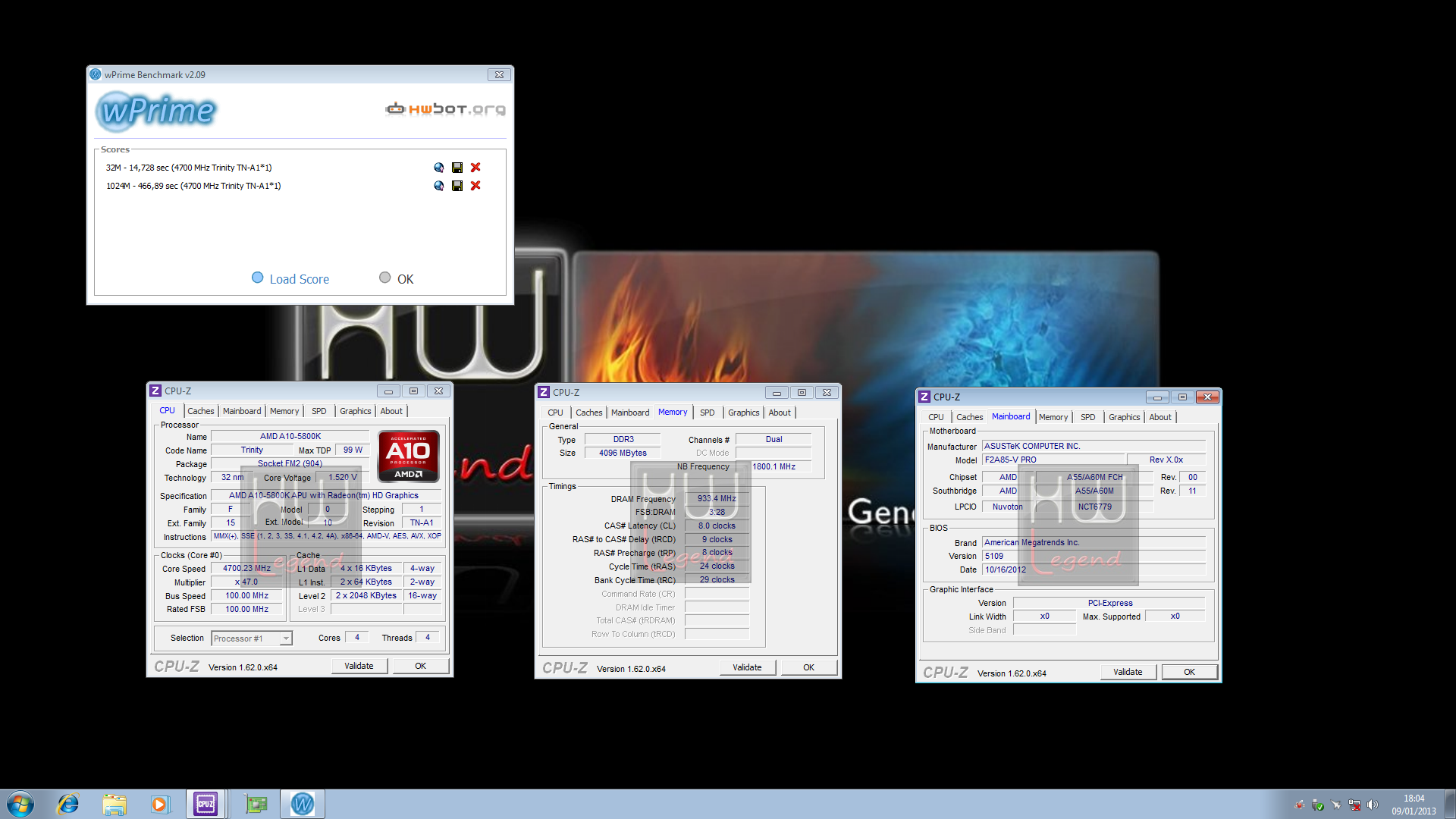Image resolution: width=1456 pixels, height=819 pixels.
Task: Click the taskbar clock showing 18:04
Action: (x=1414, y=805)
